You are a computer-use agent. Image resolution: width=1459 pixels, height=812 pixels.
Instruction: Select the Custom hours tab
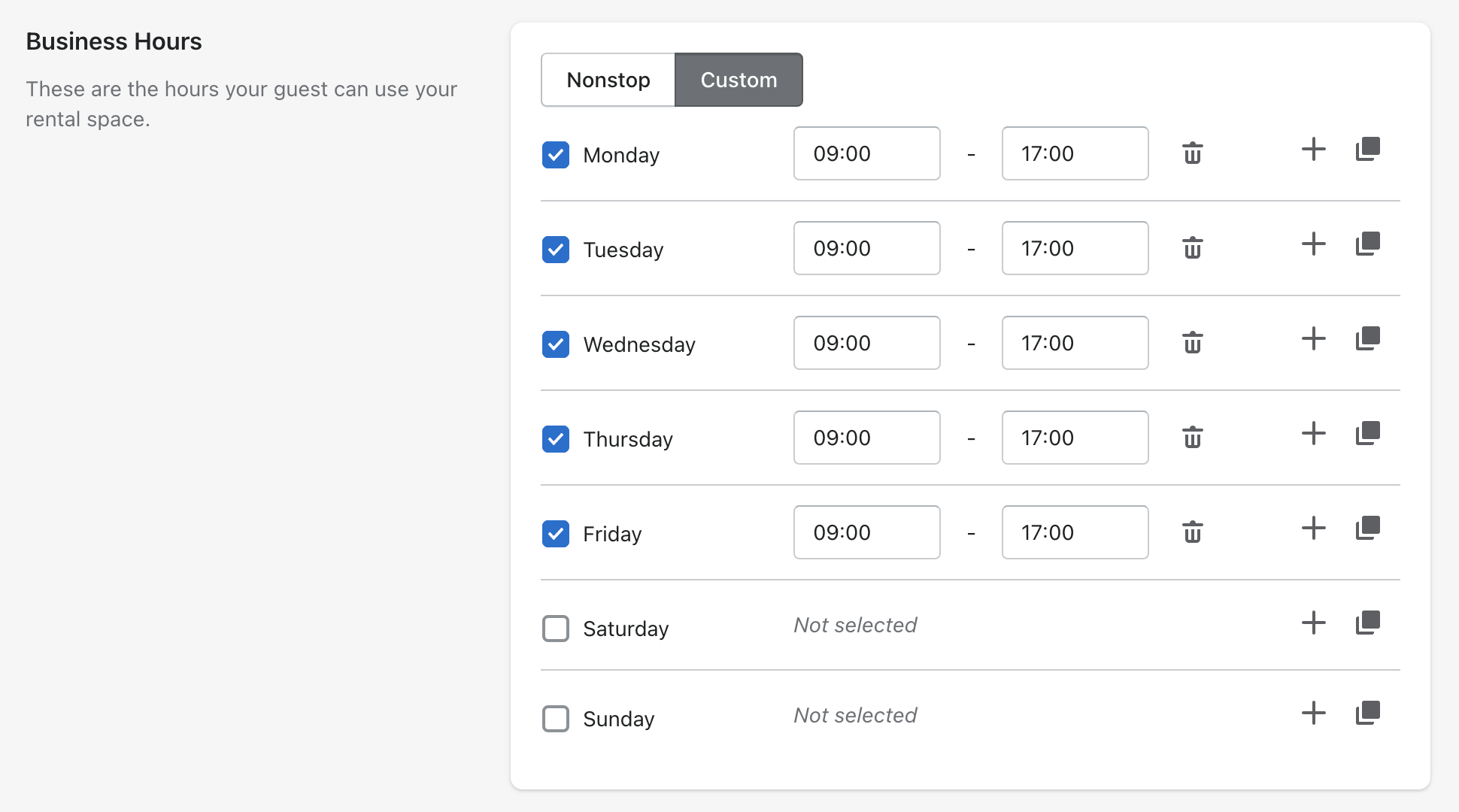pyautogui.click(x=739, y=80)
